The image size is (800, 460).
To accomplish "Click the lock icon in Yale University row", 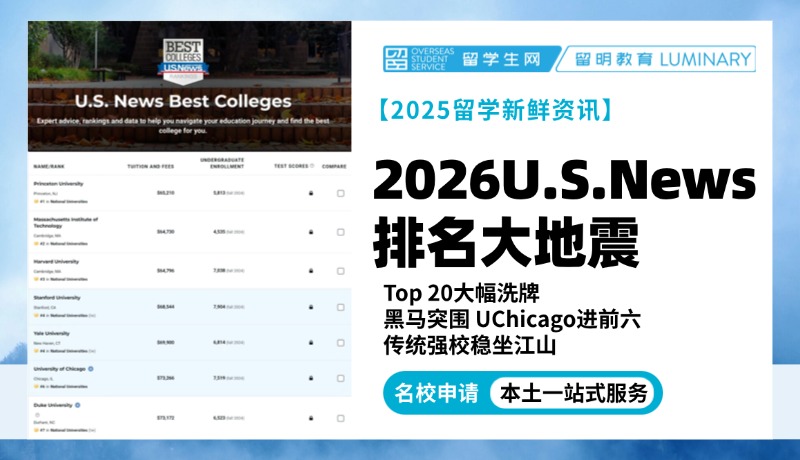I will click(x=311, y=343).
